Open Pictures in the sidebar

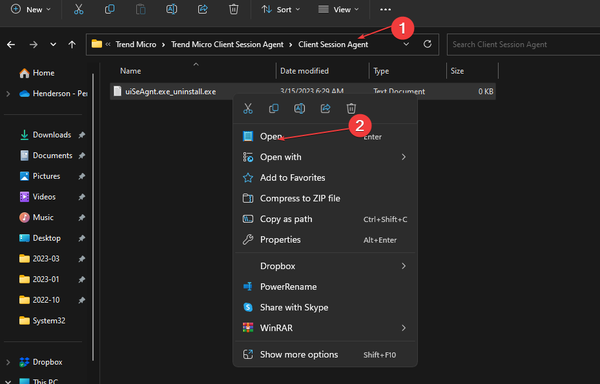click(40, 176)
